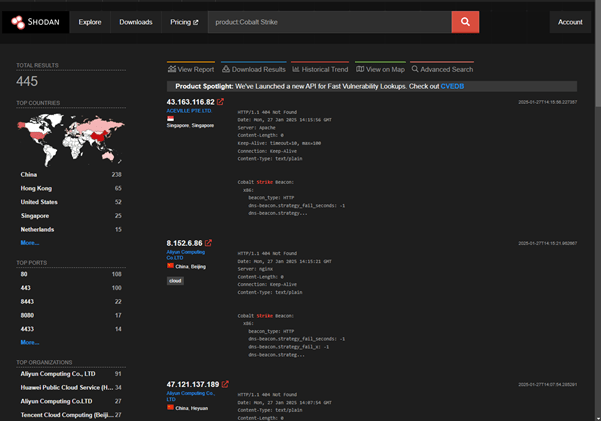Viewport: 601px width, 421px height.
Task: Expand More under Top Countries
Action: 30,242
